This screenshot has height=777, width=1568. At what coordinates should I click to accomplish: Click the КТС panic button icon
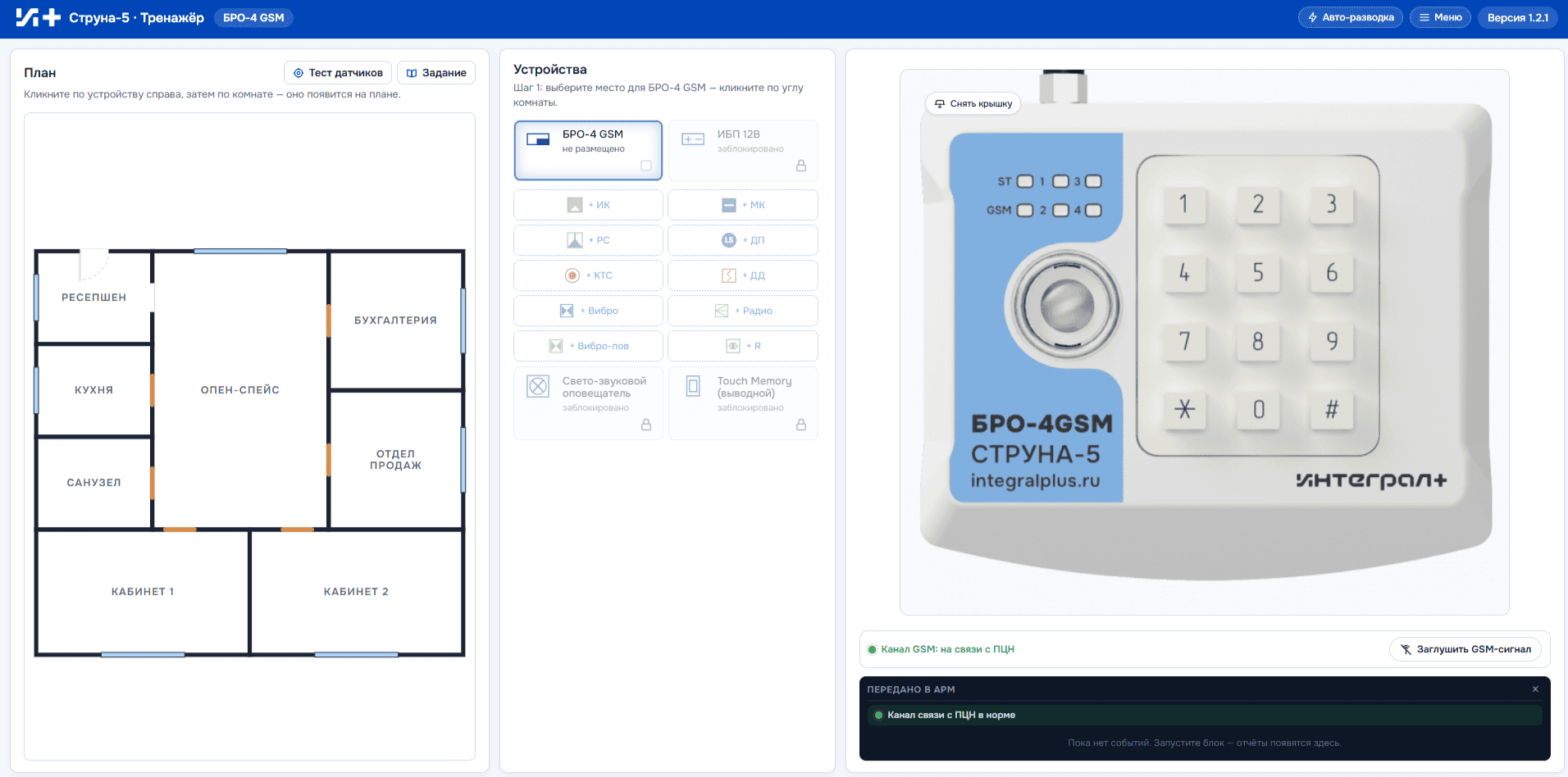pos(572,275)
